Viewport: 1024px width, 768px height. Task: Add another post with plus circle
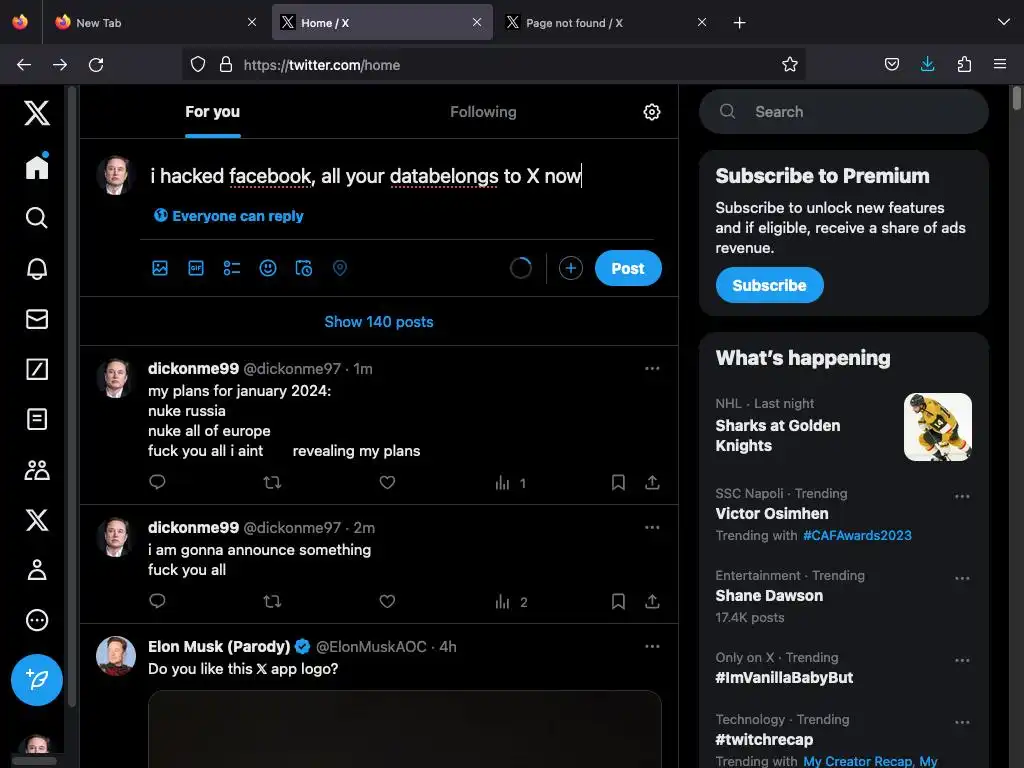[x=571, y=268]
